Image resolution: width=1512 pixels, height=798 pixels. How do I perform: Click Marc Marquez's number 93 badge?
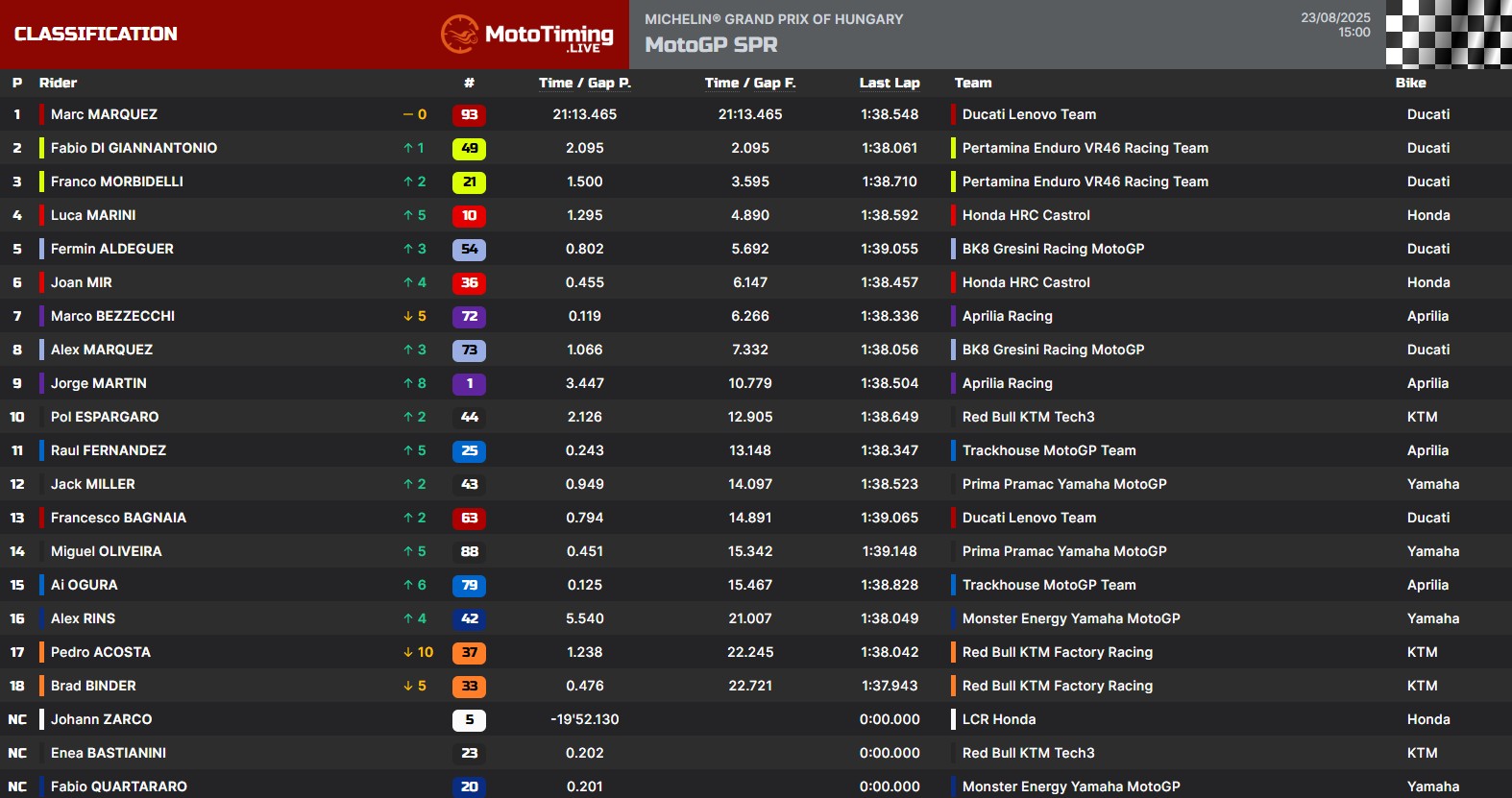click(x=469, y=115)
